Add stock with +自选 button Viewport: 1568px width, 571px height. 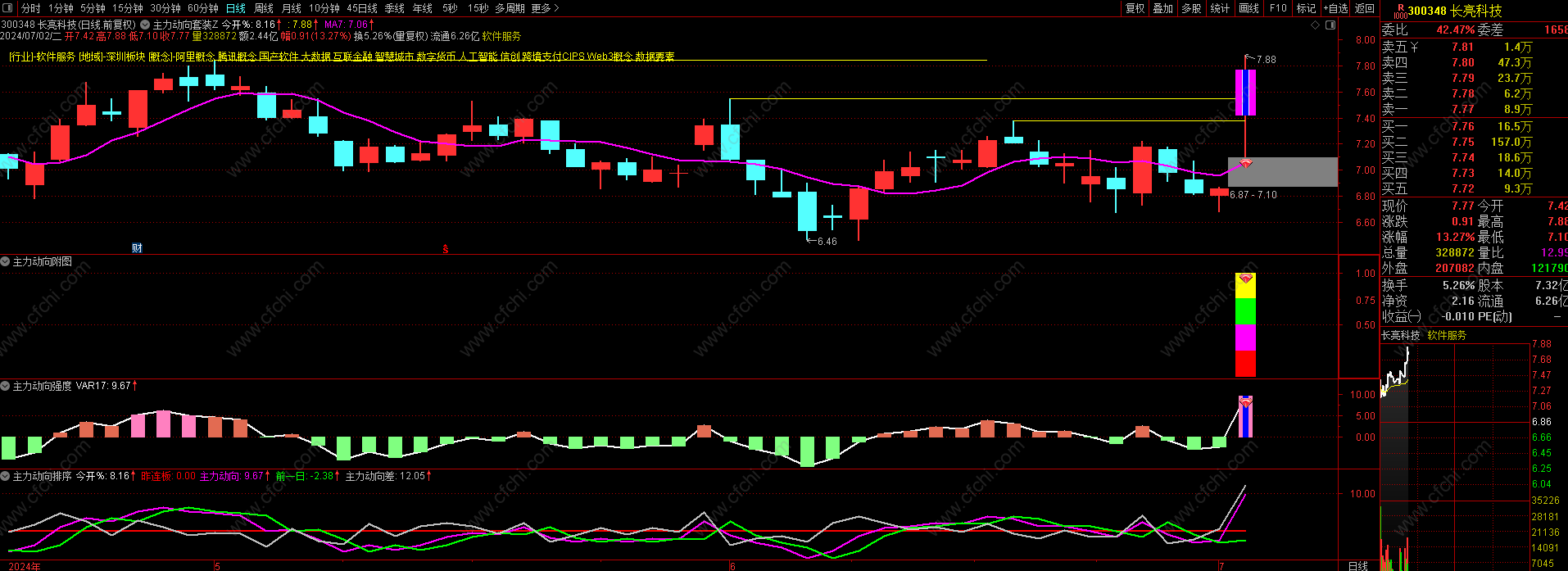point(1336,8)
